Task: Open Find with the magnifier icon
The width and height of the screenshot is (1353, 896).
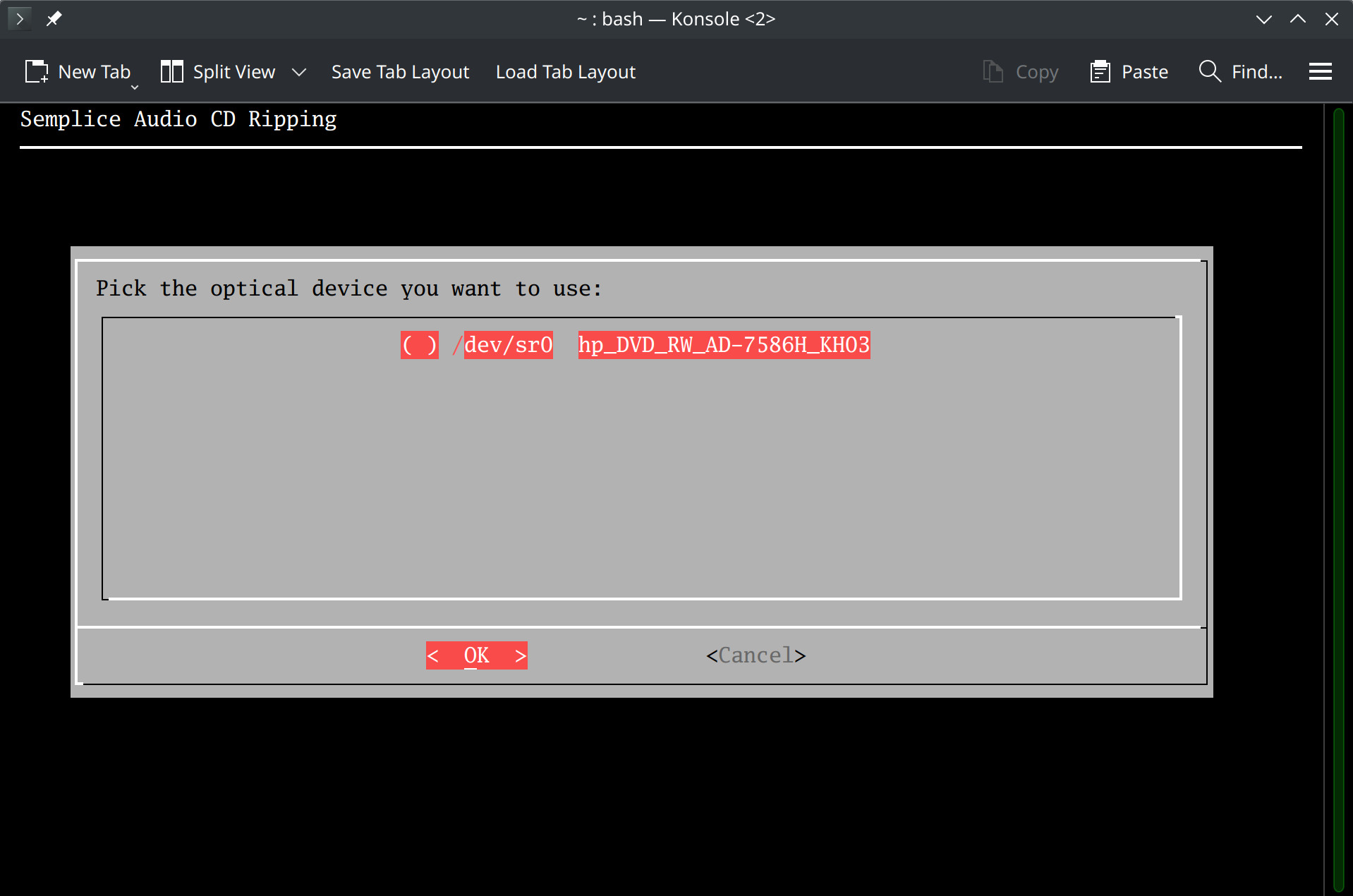Action: pos(1209,72)
